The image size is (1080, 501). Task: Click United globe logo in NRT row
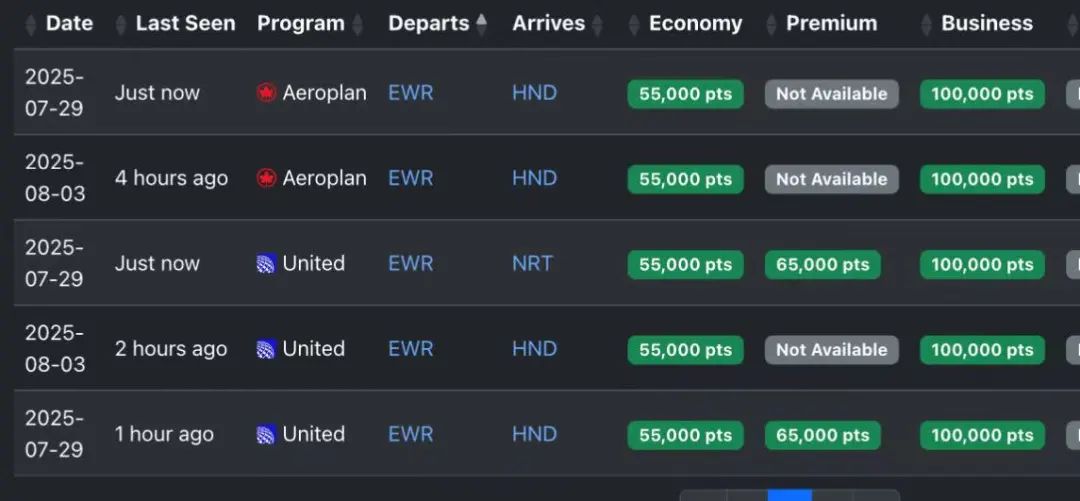(x=266, y=264)
